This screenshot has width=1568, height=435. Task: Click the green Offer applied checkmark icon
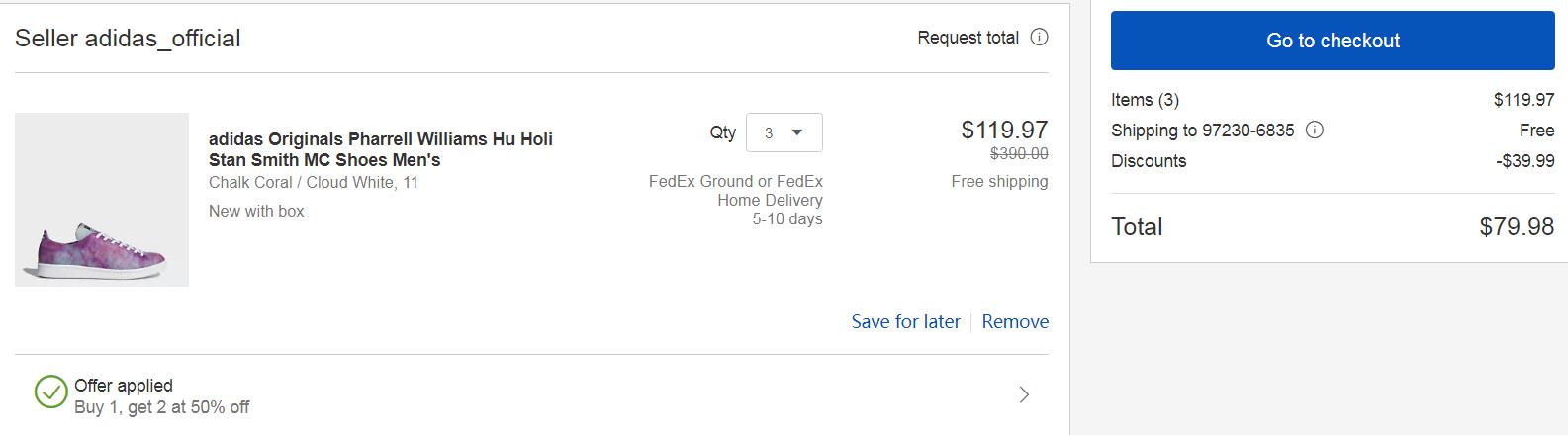[x=50, y=392]
